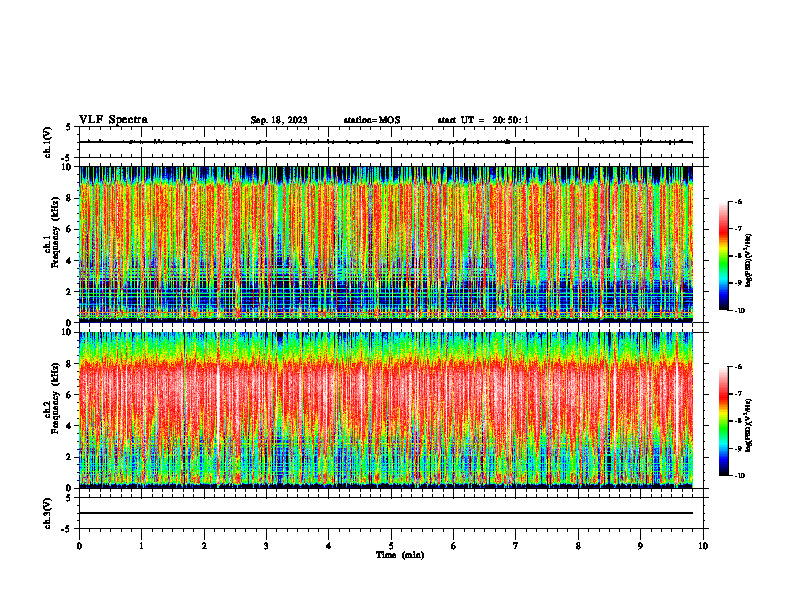This screenshot has height=612, width=792.
Task: Click time axis tick label "7"
Action: tap(516, 546)
